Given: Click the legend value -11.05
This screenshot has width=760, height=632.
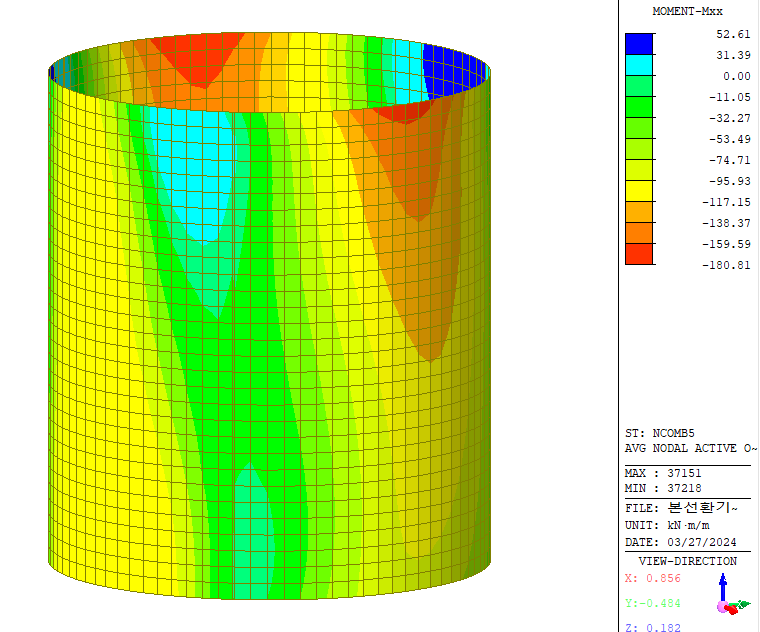Looking at the screenshot, I should pos(730,97).
